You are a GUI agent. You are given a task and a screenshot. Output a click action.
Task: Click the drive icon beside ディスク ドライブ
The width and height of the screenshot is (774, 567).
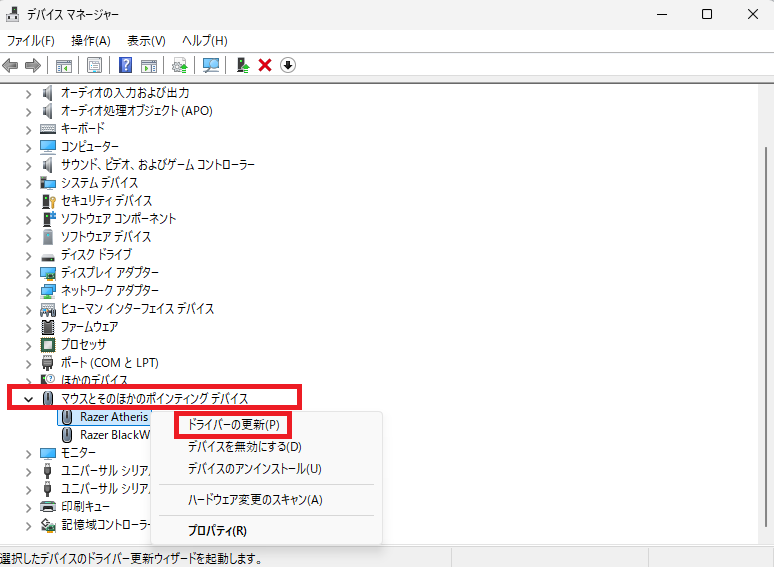point(48,257)
